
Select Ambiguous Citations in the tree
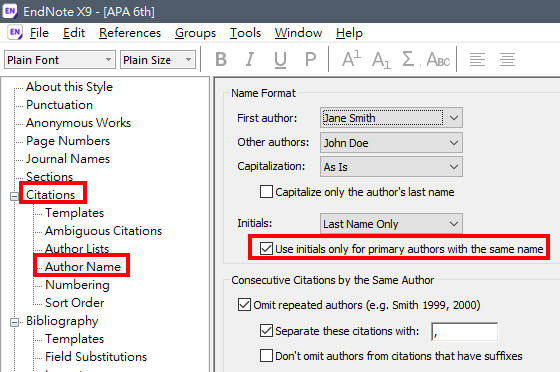pyautogui.click(x=103, y=231)
